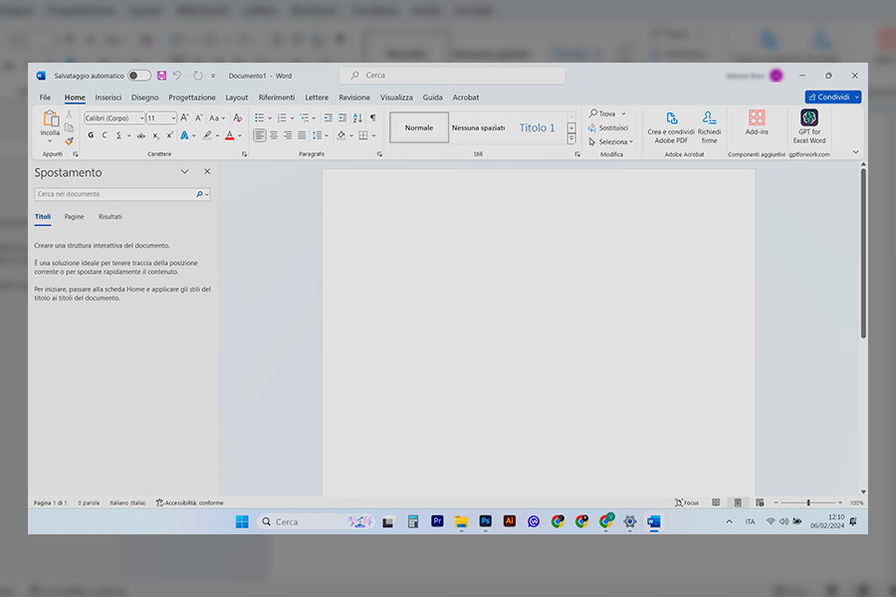
Task: Switch to Pagine tab in Spostamento pane
Action: tap(74, 216)
